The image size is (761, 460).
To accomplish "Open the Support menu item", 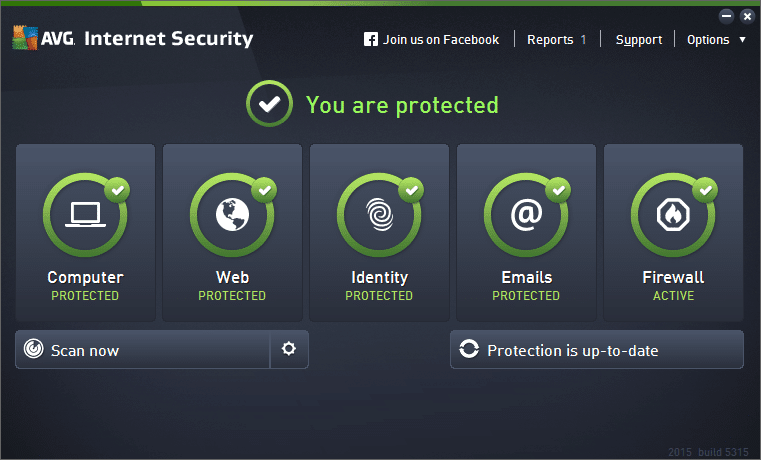I will click(638, 40).
